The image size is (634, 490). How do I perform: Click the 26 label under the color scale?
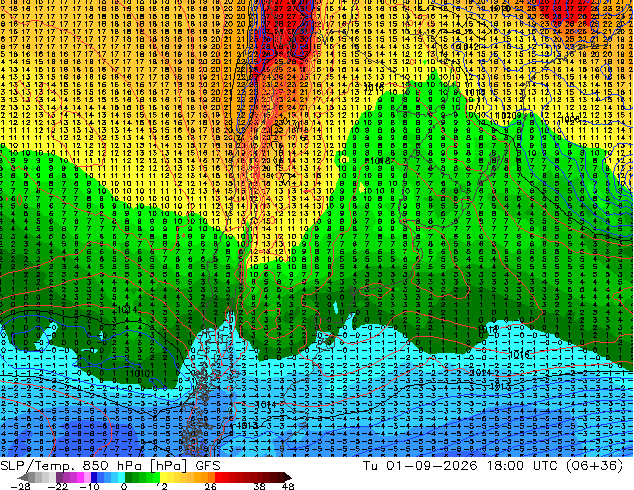click(x=210, y=486)
